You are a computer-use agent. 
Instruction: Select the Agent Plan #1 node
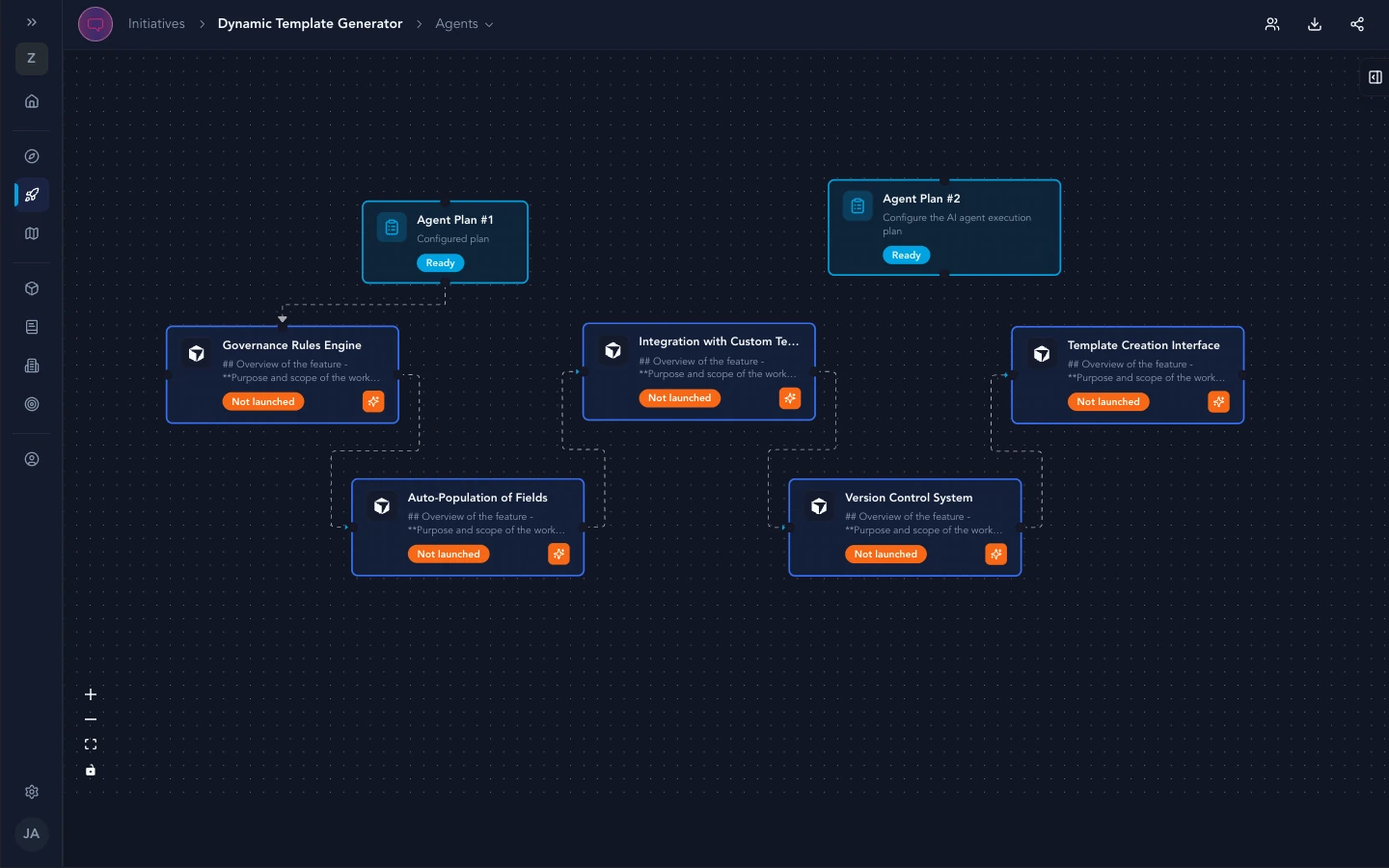coord(445,241)
